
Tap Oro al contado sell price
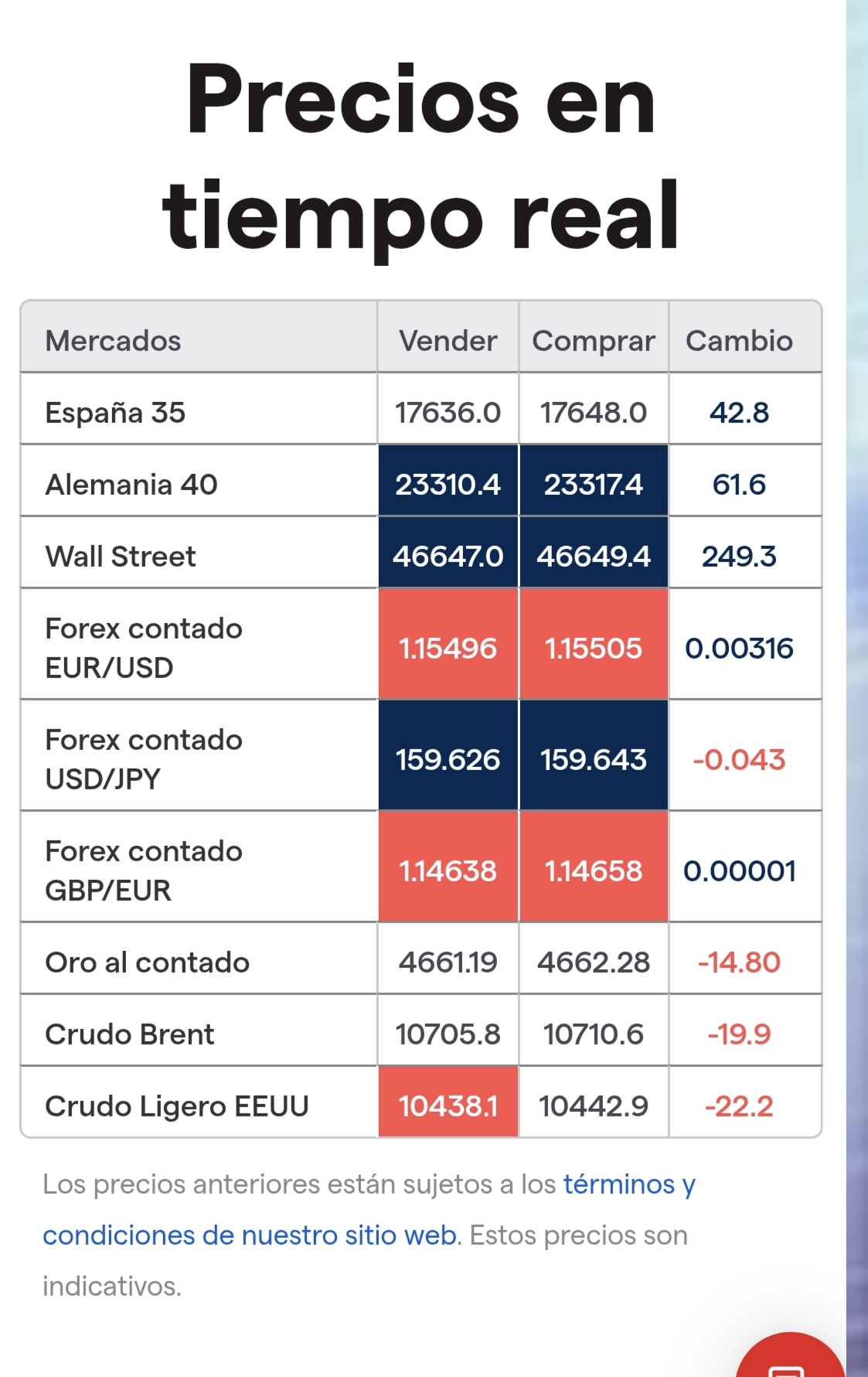tap(448, 963)
